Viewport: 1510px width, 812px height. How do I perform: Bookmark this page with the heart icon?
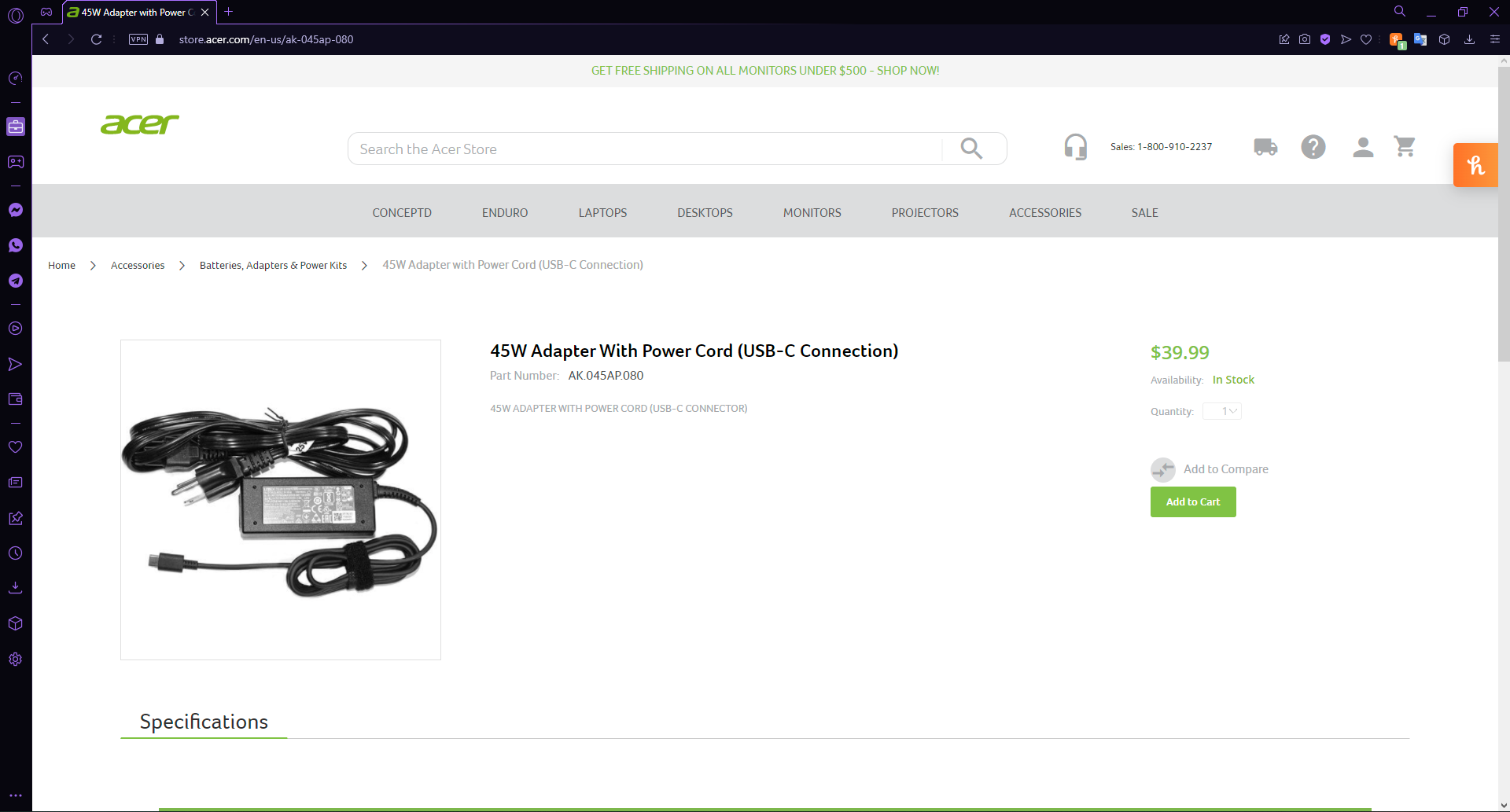point(1366,39)
